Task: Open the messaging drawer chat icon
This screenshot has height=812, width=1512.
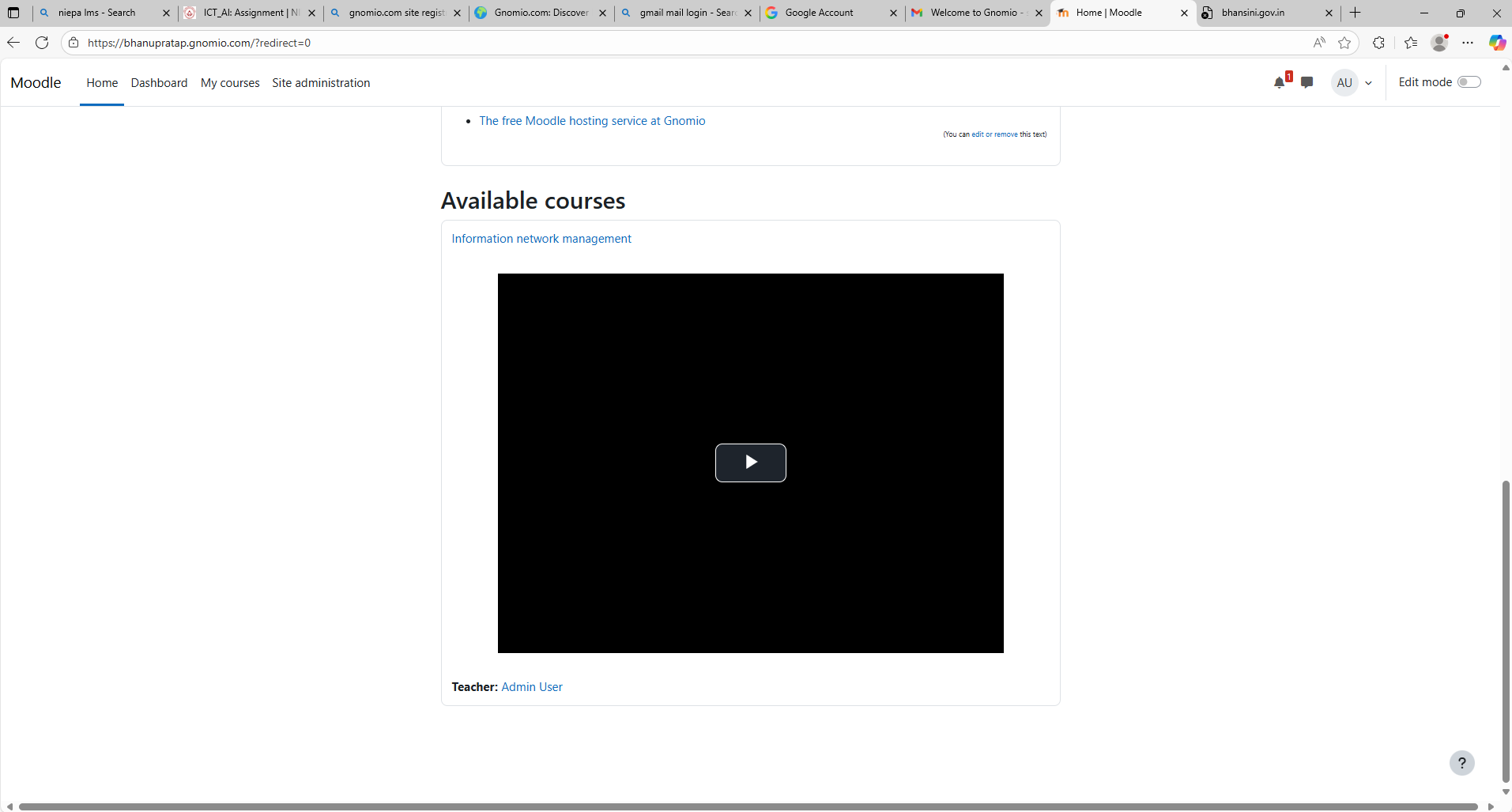Action: coord(1307,82)
